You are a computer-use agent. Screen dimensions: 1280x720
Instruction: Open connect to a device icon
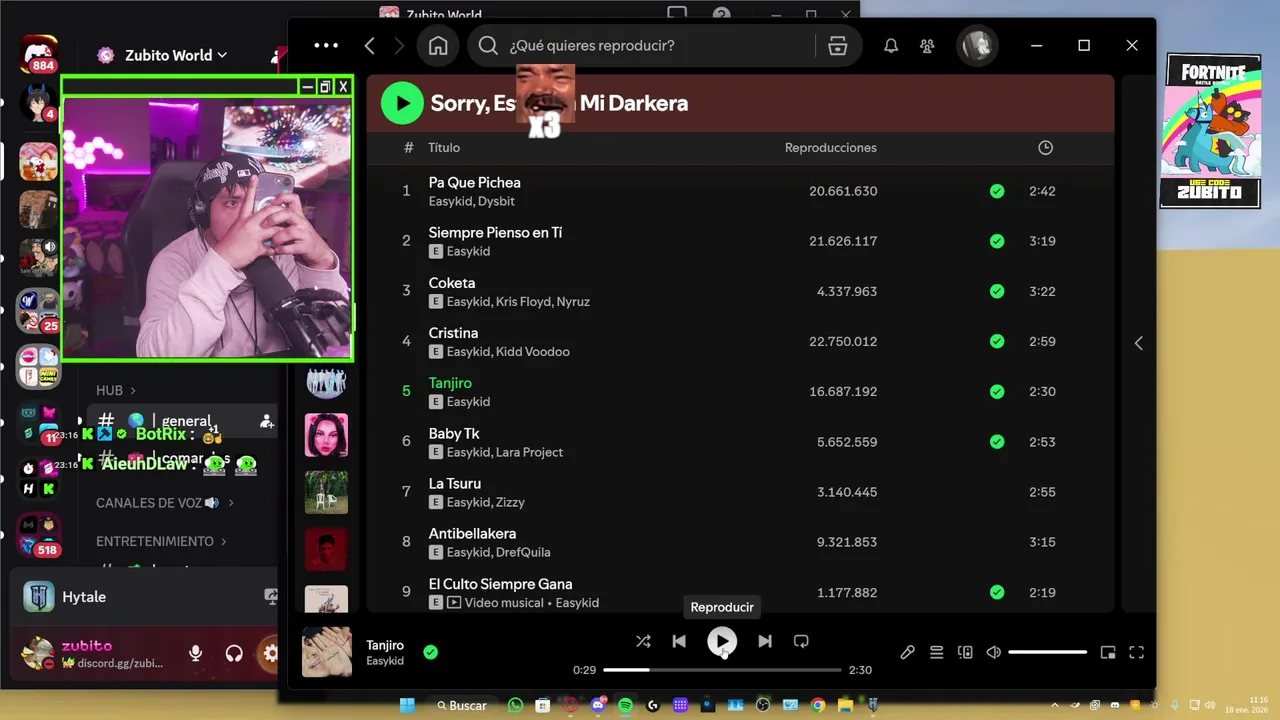tap(965, 652)
